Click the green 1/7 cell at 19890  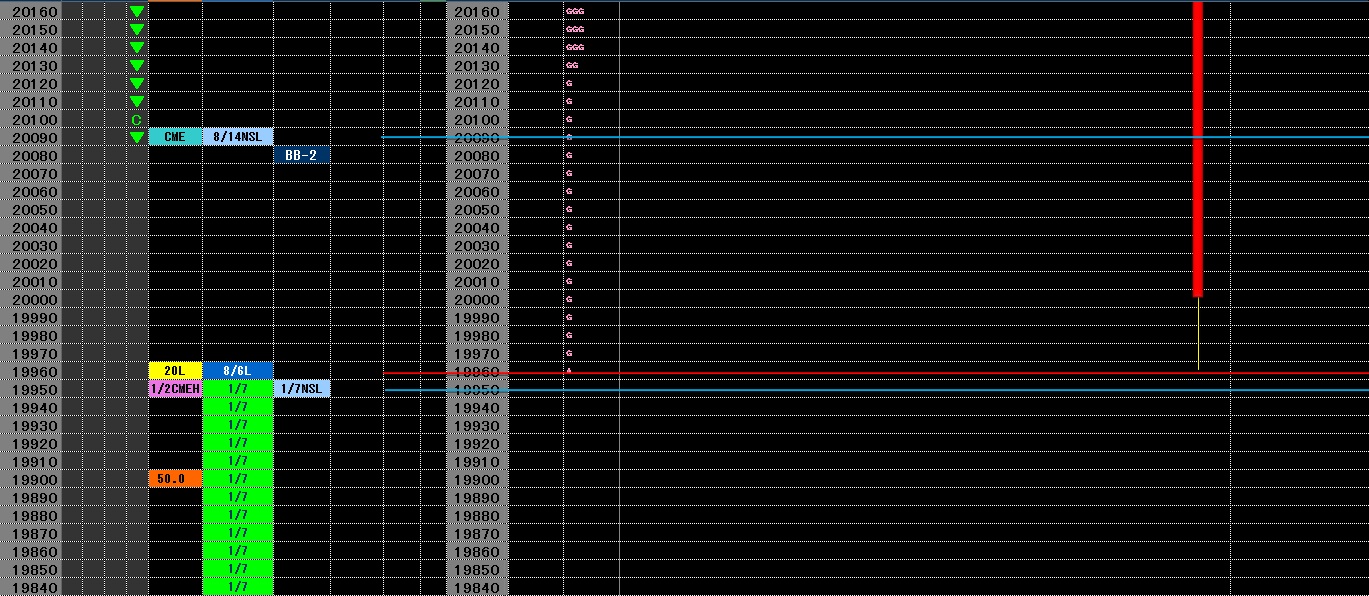point(237,497)
